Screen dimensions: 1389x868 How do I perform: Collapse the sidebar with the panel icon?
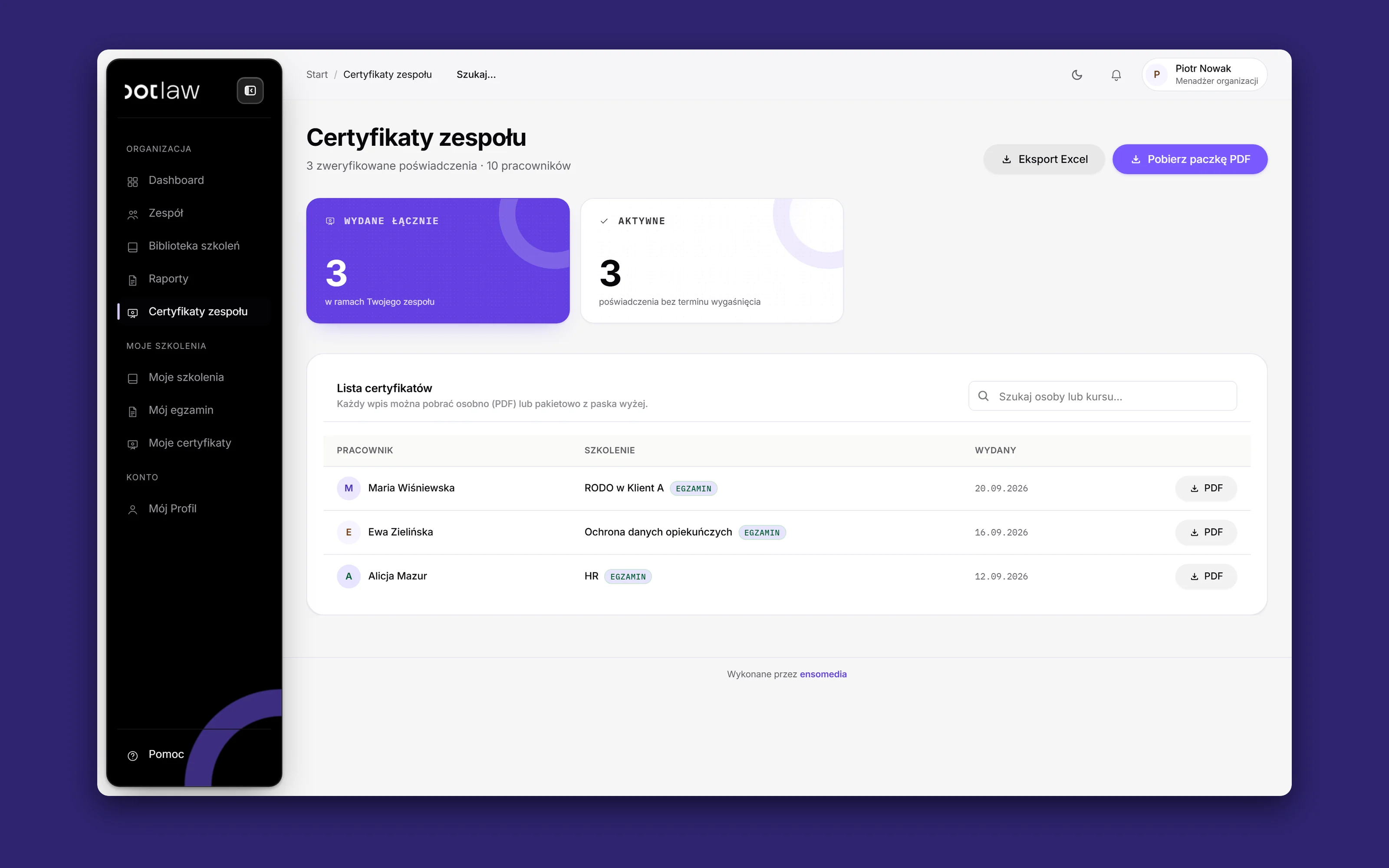click(x=250, y=91)
